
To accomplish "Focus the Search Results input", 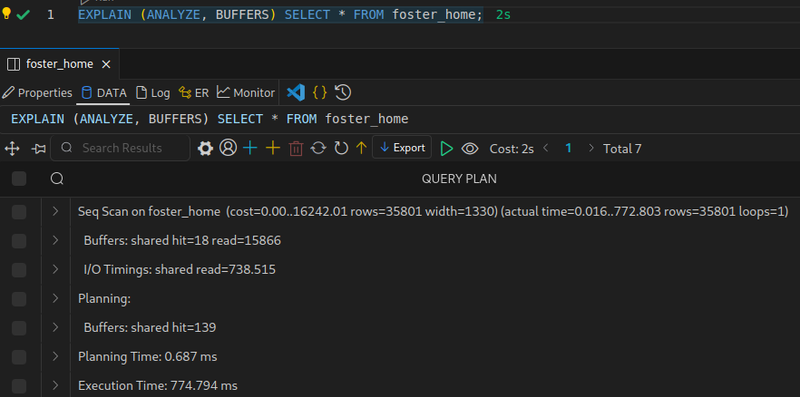I will tap(120, 148).
